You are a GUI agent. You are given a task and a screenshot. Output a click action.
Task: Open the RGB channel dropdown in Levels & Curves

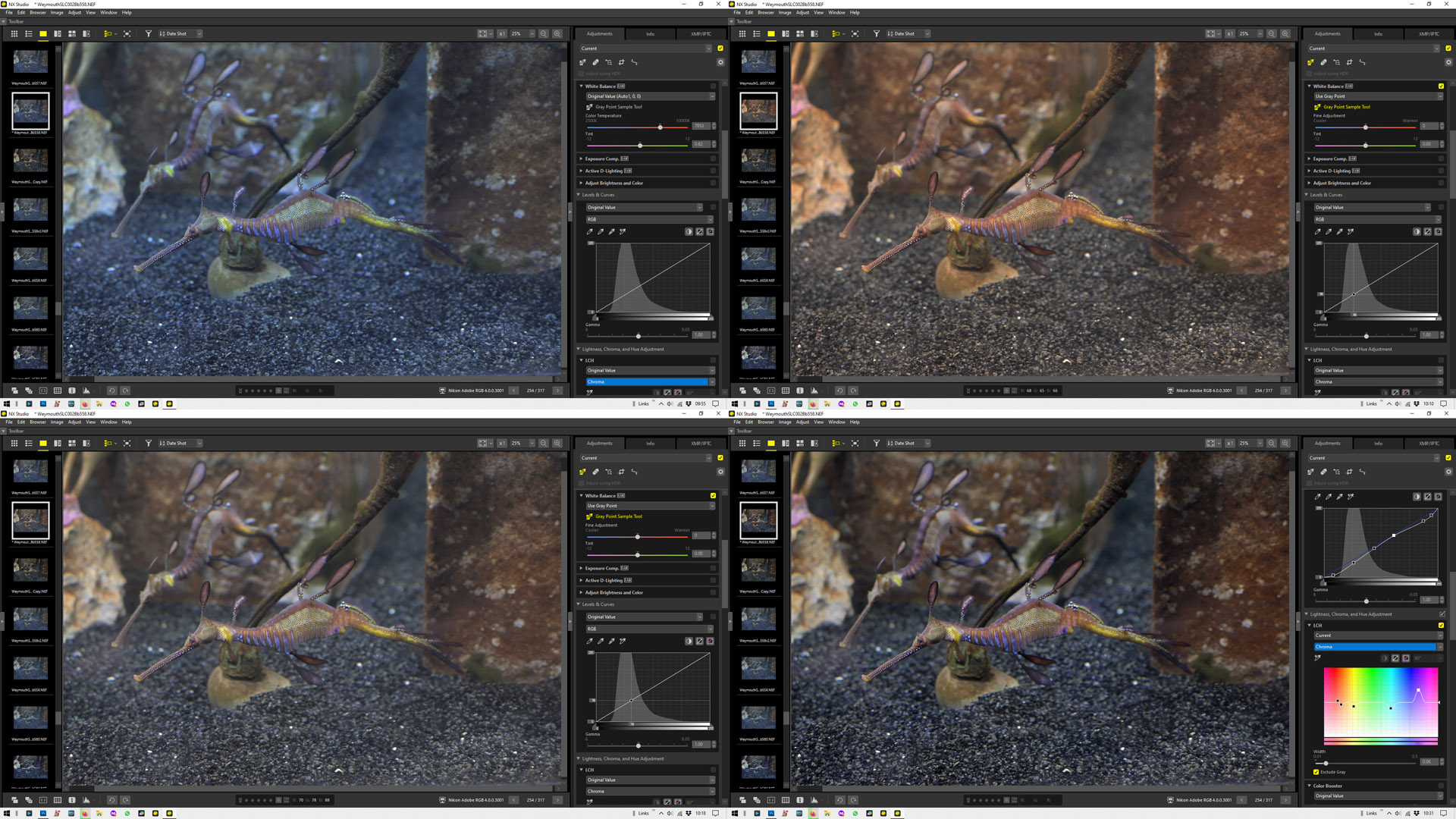pyautogui.click(x=648, y=219)
